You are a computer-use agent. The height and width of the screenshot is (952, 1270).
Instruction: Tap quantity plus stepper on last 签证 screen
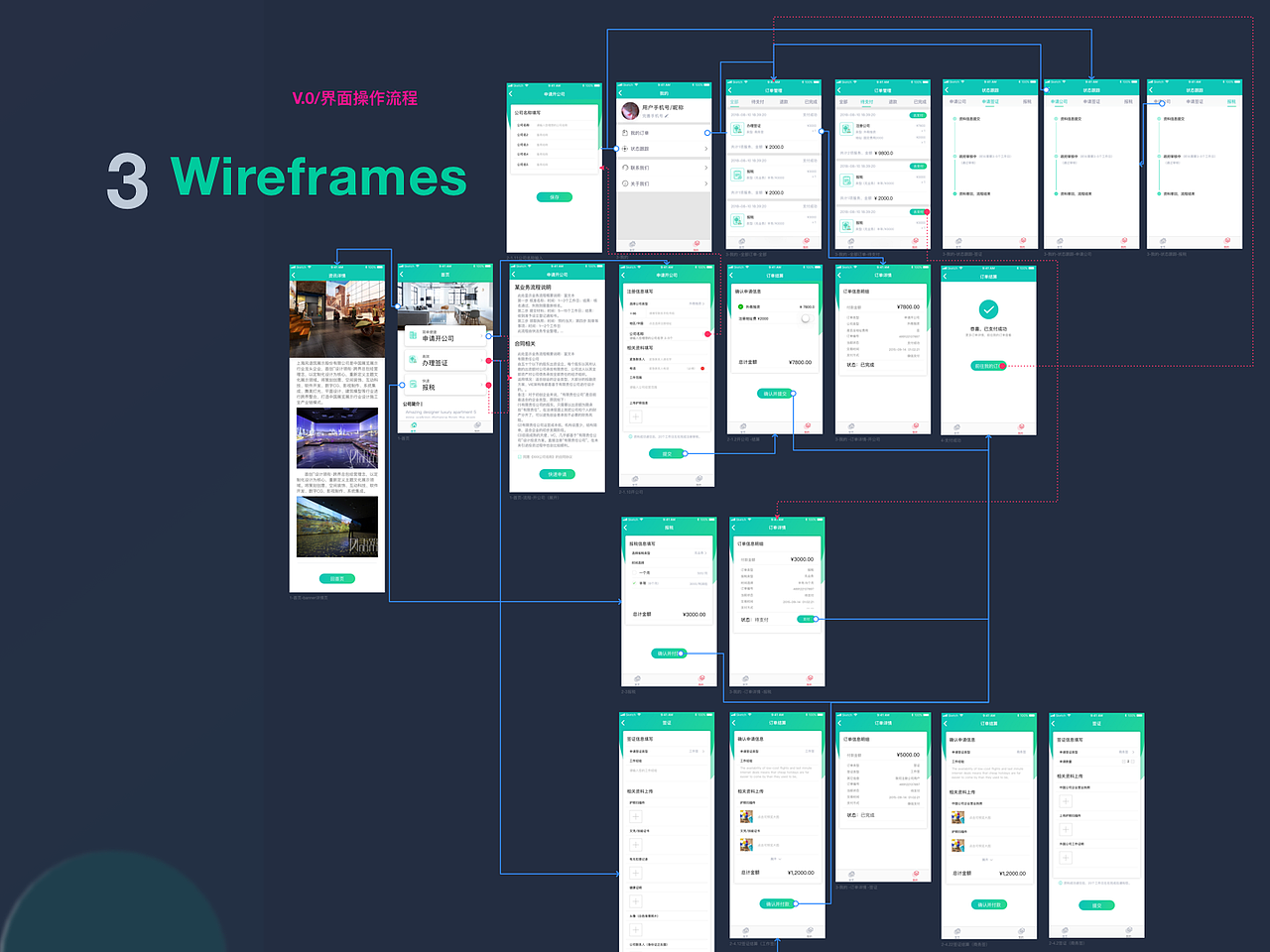[x=1133, y=762]
